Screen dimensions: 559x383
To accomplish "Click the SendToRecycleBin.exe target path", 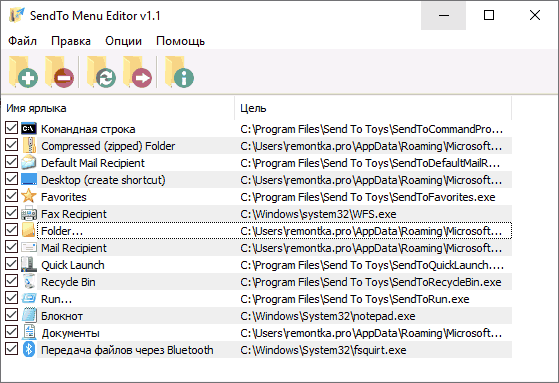I will coord(371,282).
